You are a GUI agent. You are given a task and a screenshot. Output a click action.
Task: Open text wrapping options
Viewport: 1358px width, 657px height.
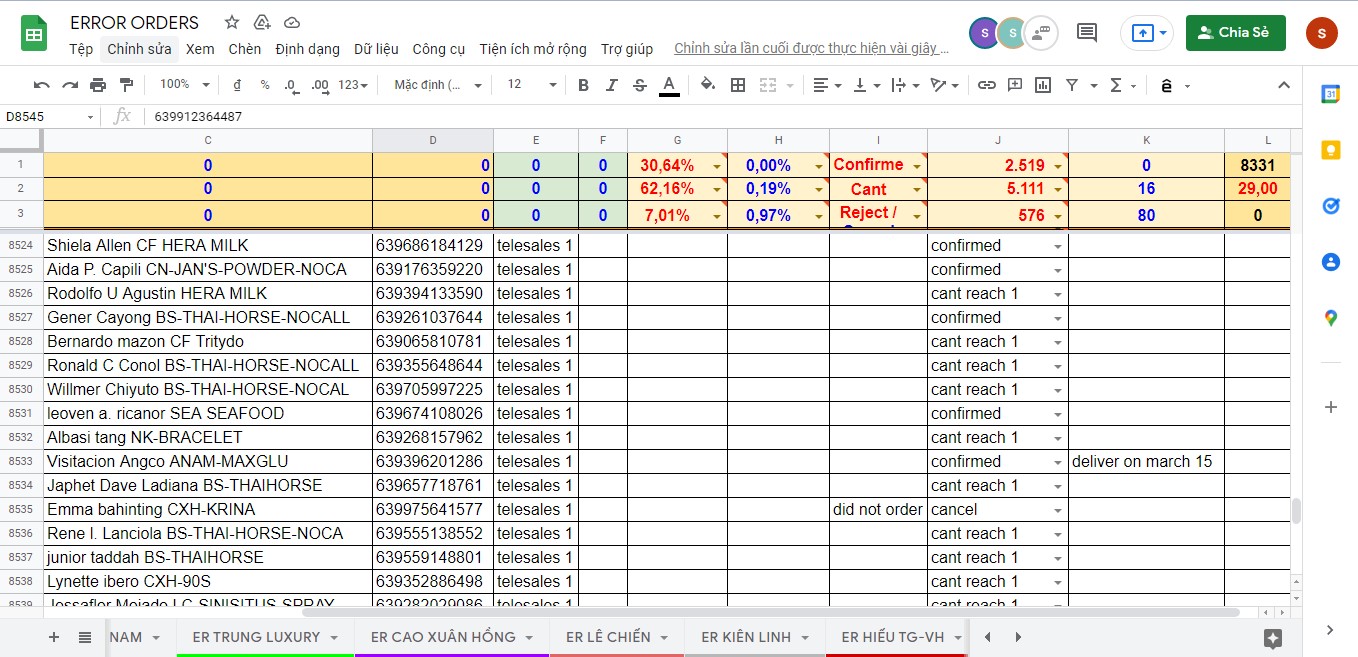point(903,85)
